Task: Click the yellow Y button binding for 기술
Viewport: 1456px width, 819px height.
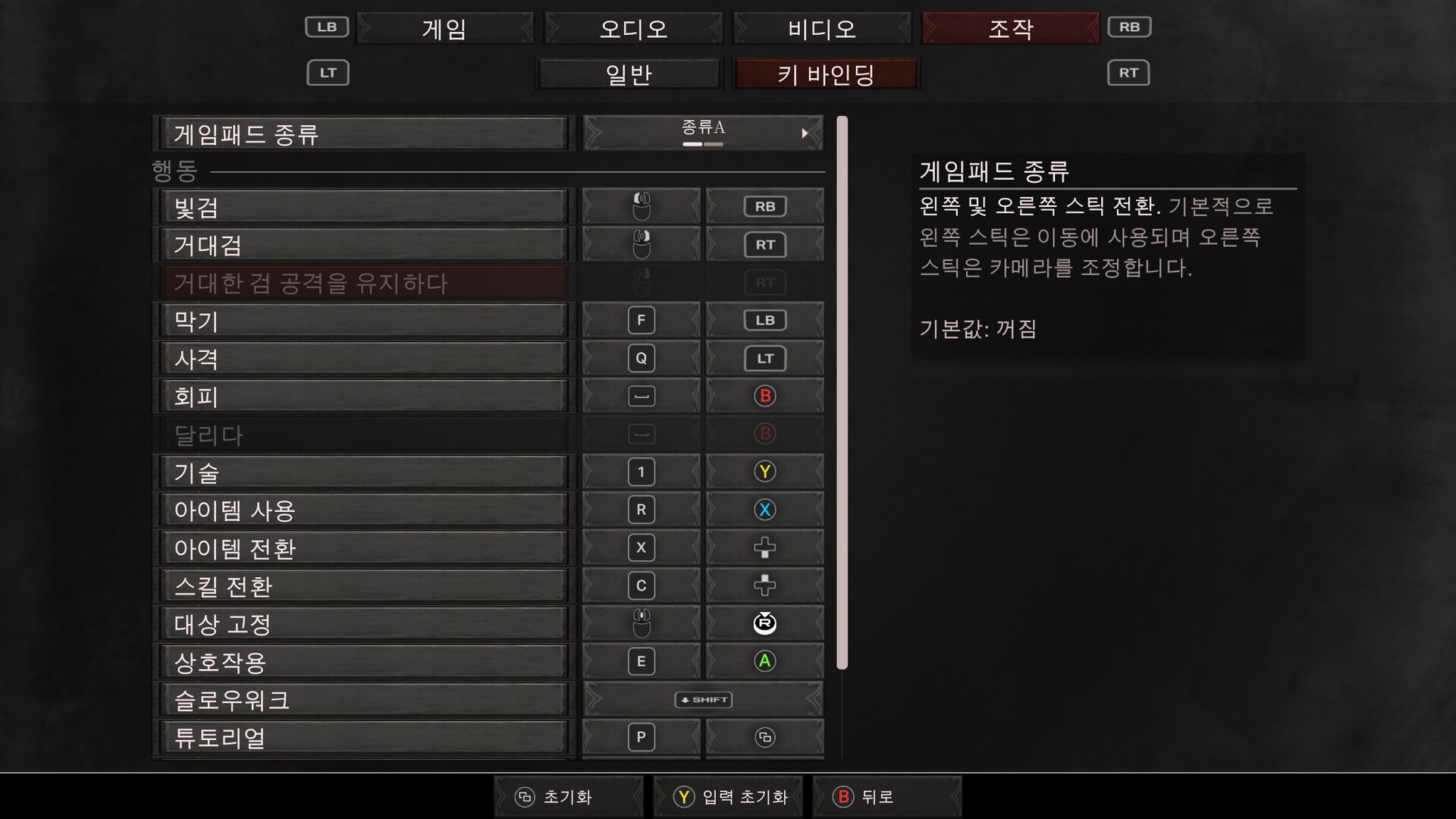Action: (765, 472)
